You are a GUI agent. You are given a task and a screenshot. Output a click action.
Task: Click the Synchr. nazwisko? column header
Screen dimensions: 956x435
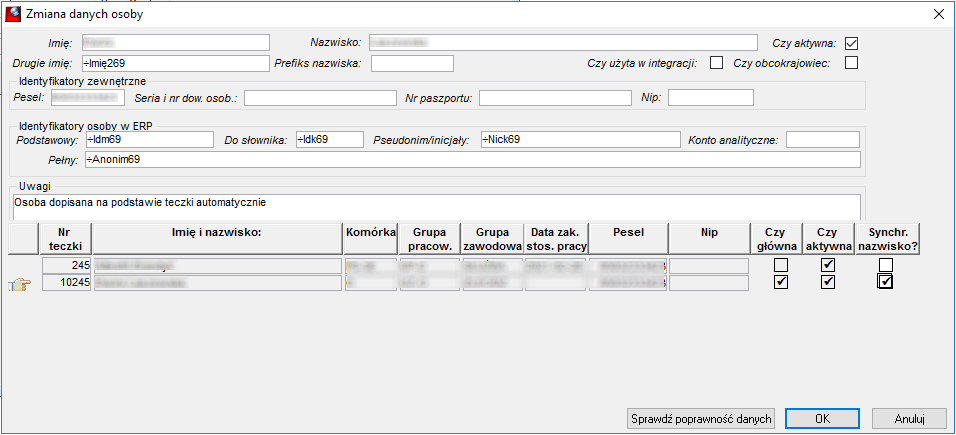tap(887, 239)
